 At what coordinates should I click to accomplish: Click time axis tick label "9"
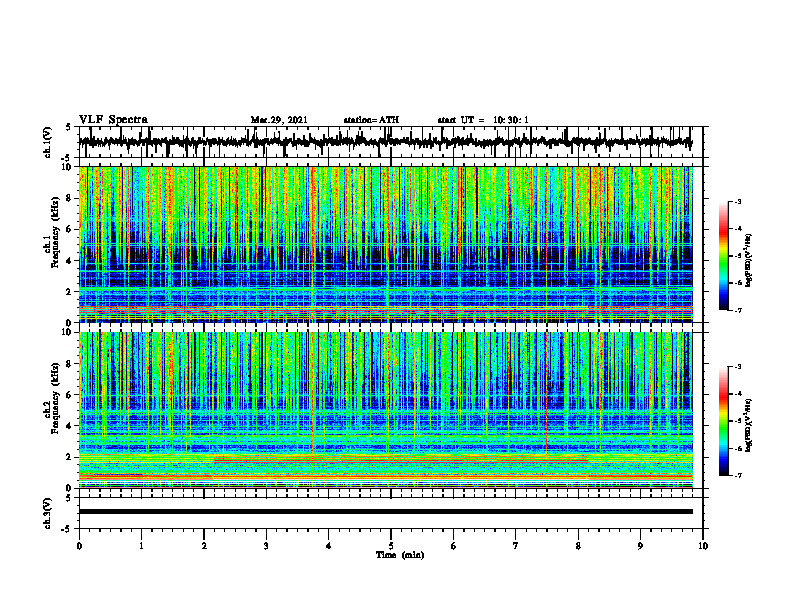(640, 546)
